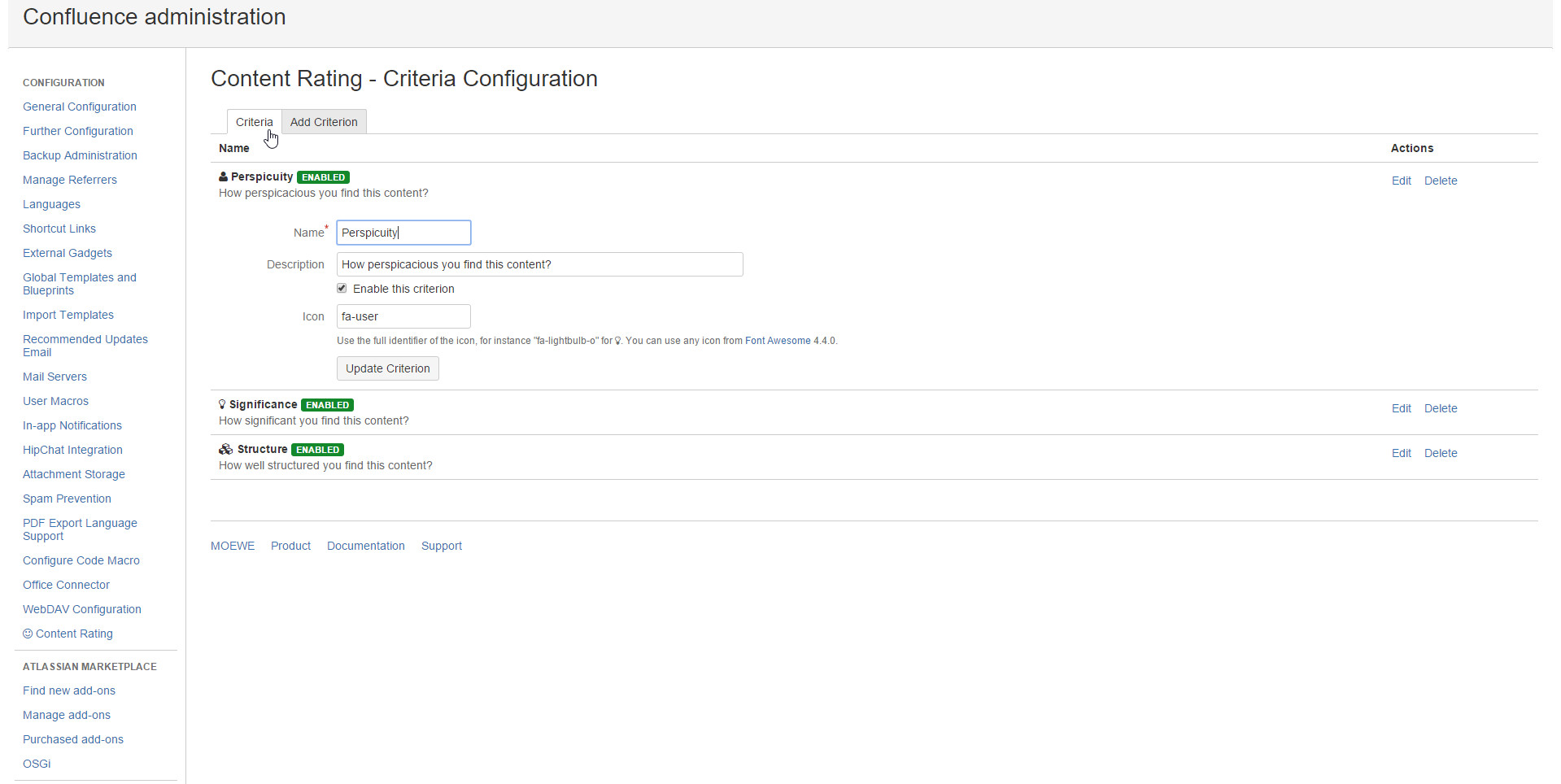Viewport: 1561px width, 784px height.
Task: Select the Icon input field
Action: (403, 316)
